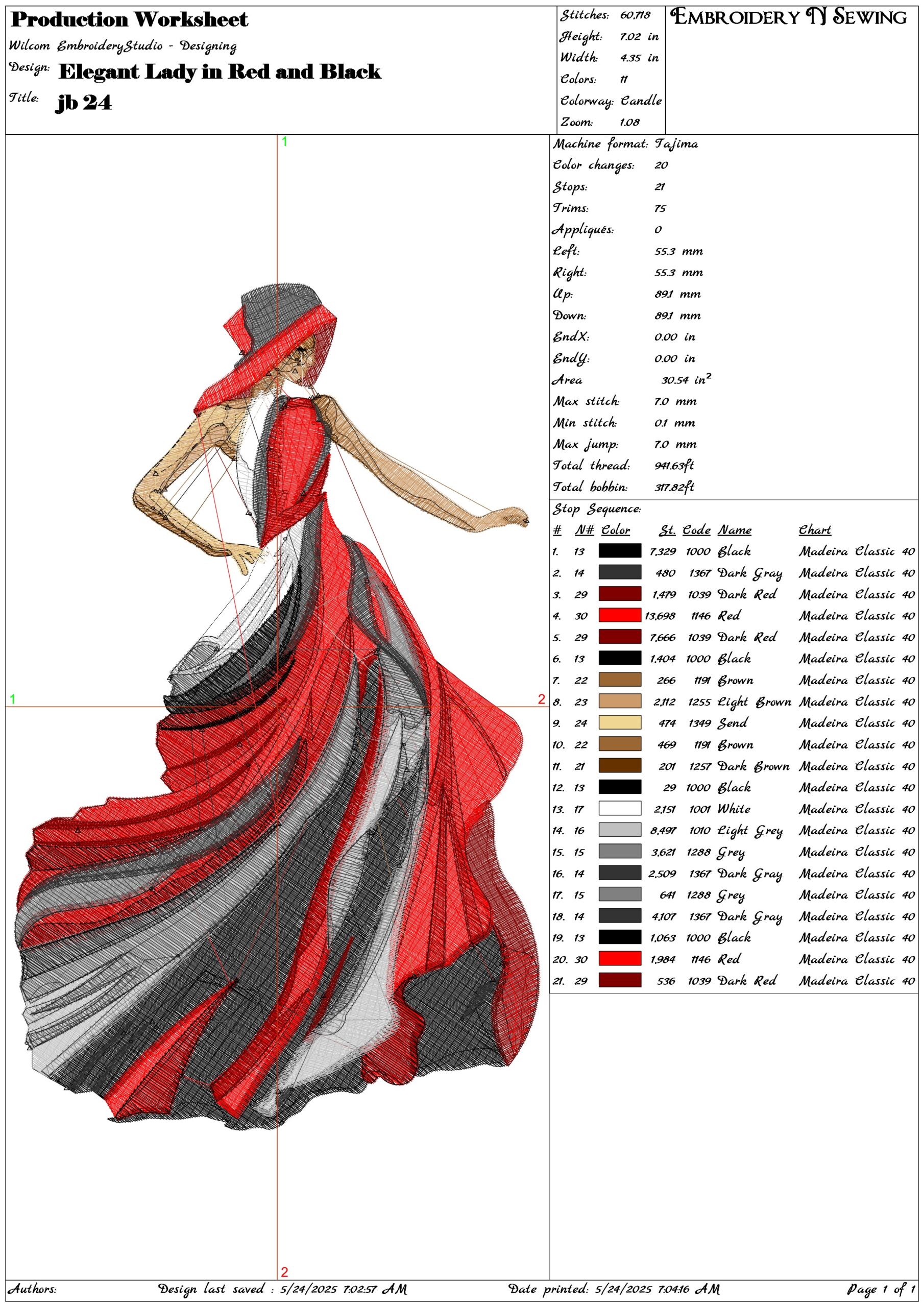Screen dimensions: 924x1307
Task: Click the title value jb 24
Action: [x=84, y=103]
